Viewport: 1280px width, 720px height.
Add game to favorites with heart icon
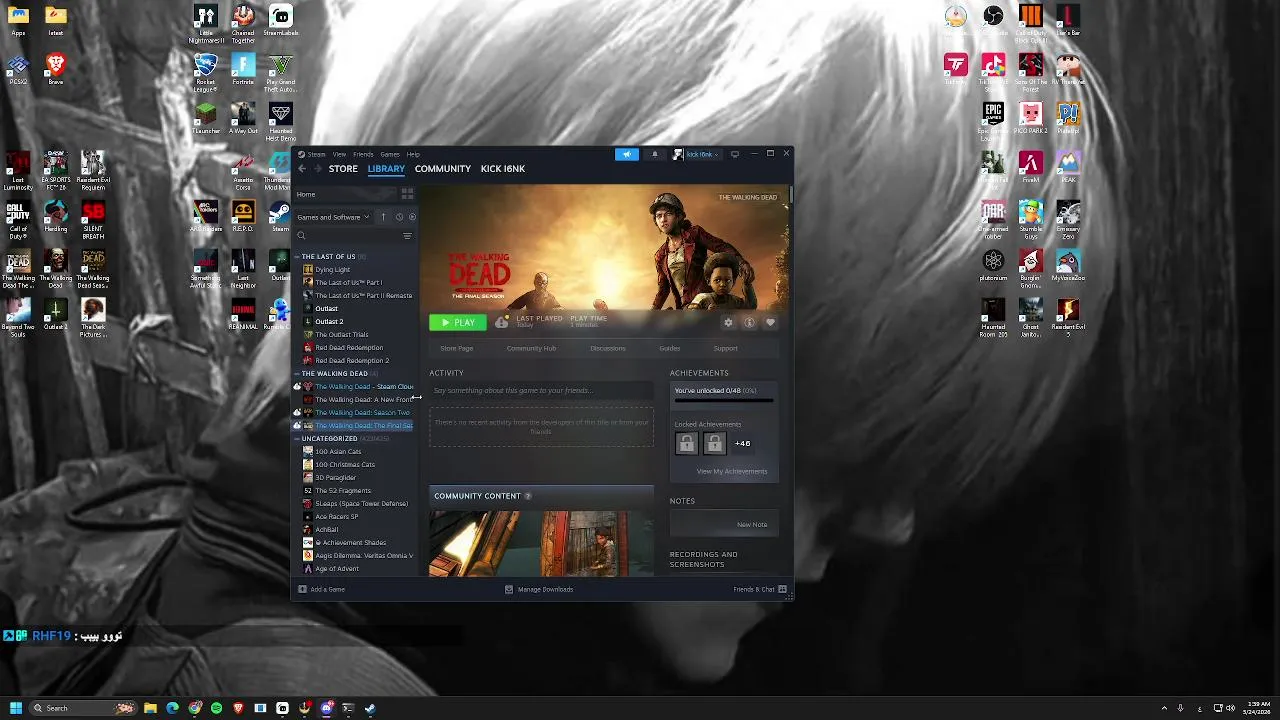[770, 322]
